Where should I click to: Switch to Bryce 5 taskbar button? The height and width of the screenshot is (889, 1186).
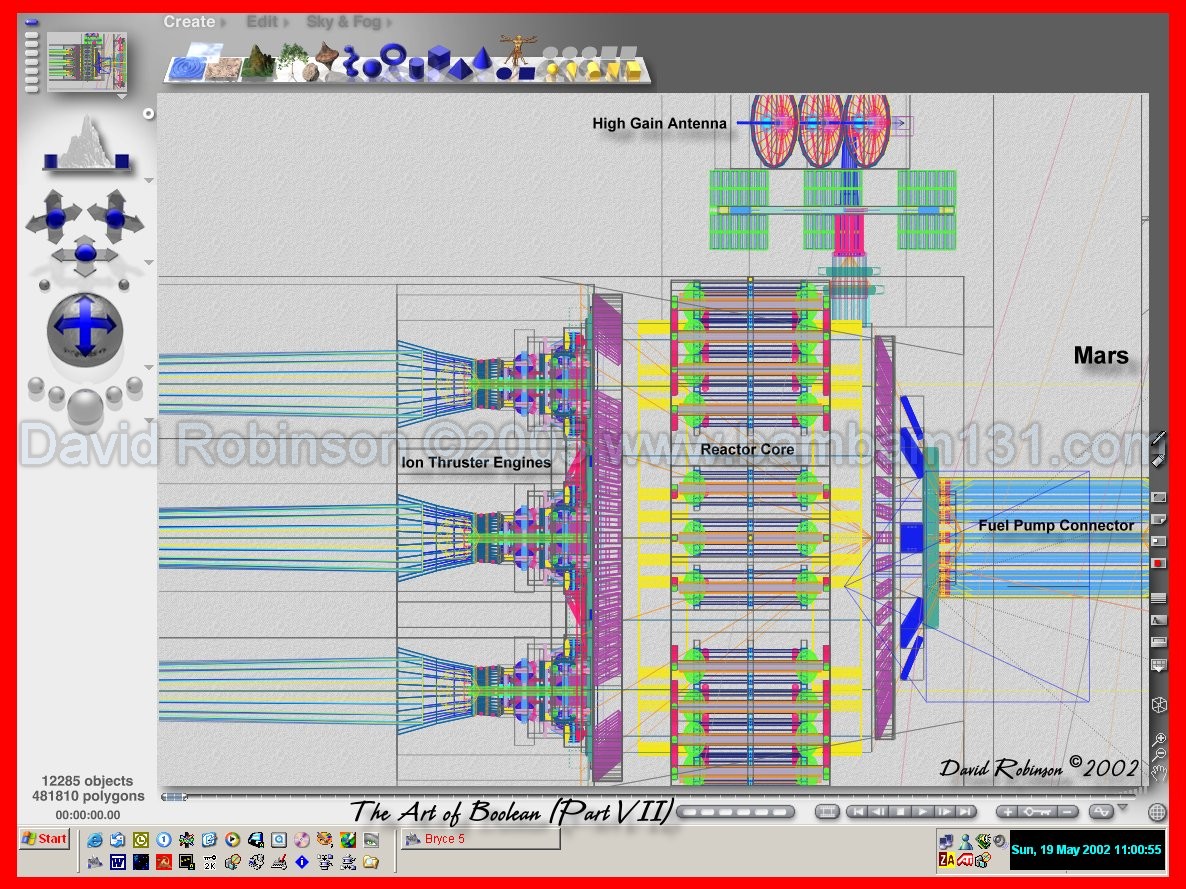[480, 838]
